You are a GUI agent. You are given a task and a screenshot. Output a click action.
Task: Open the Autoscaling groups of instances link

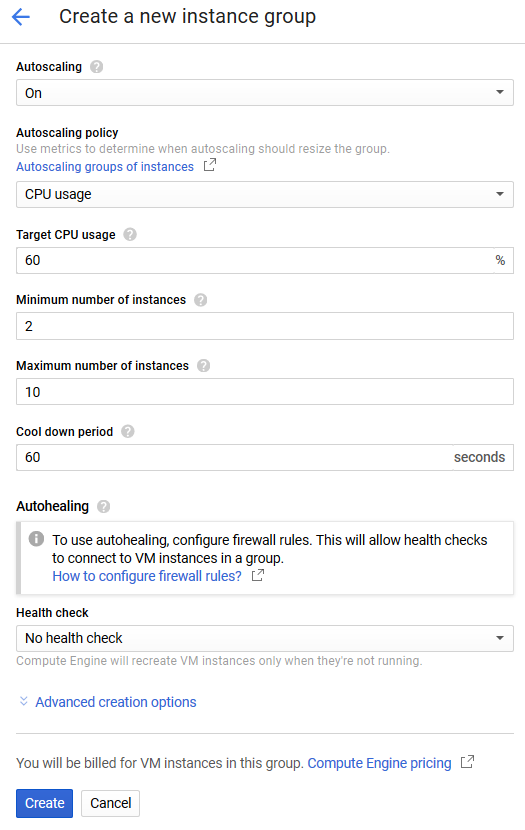click(105, 167)
